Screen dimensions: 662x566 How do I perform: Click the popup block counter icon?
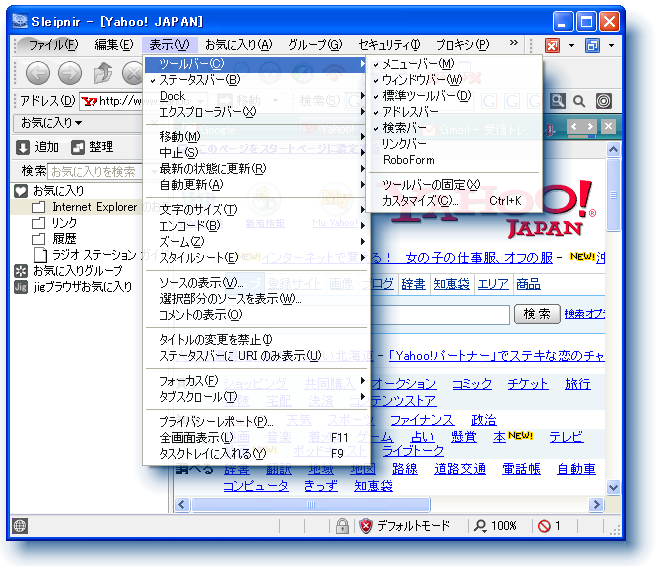coord(544,526)
